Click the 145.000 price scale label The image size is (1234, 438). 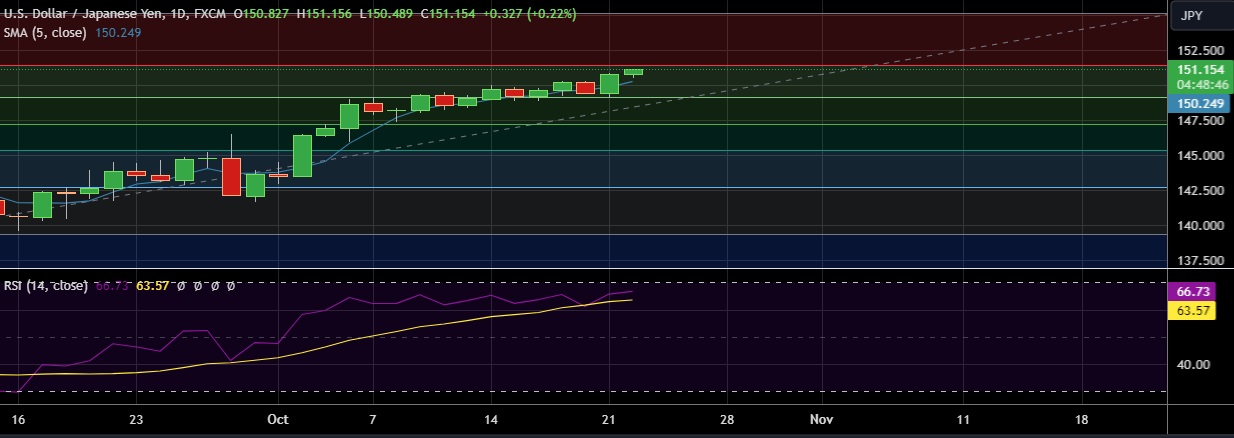pyautogui.click(x=1200, y=156)
